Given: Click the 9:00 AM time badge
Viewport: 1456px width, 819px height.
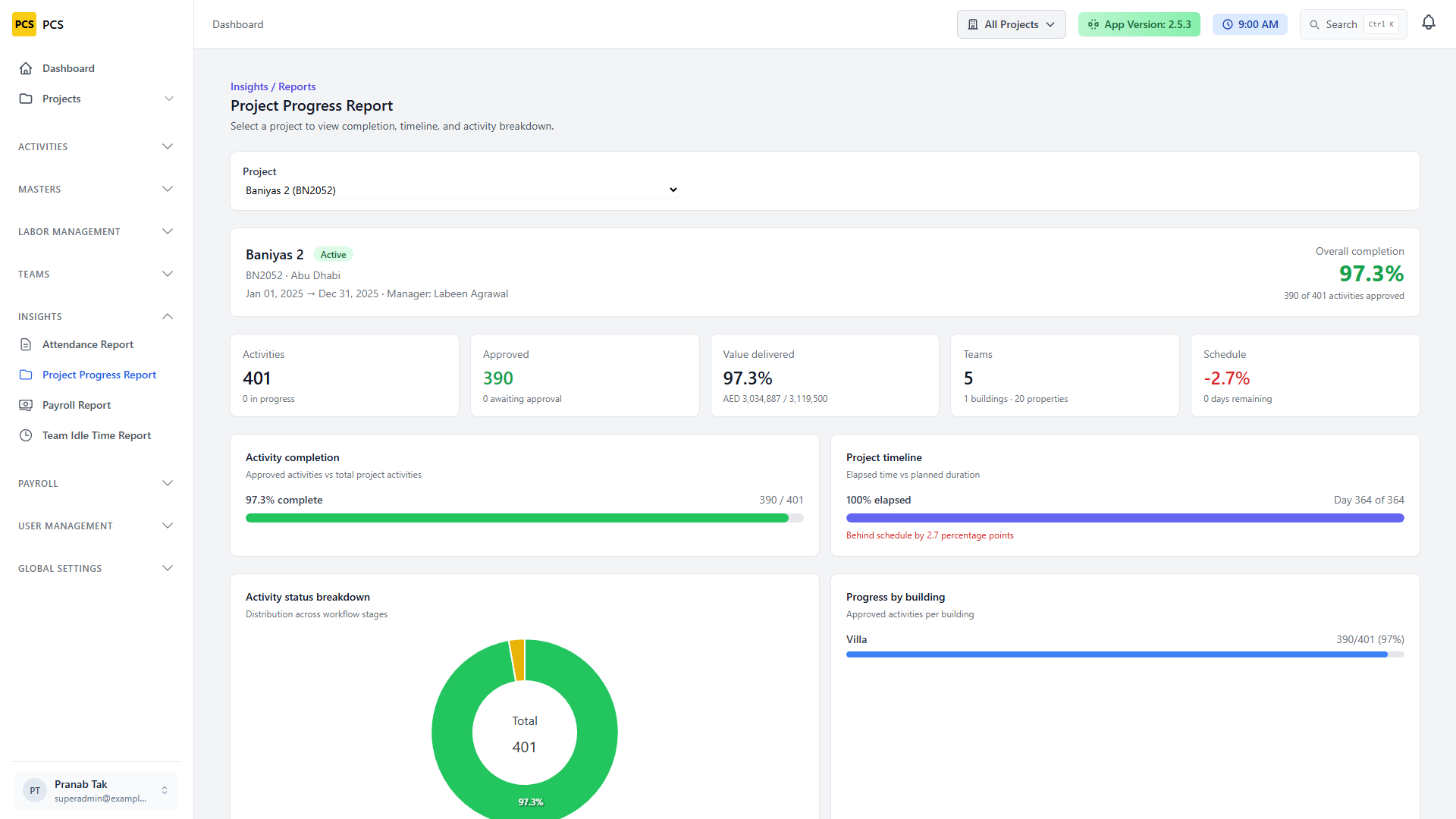Looking at the screenshot, I should 1250,24.
